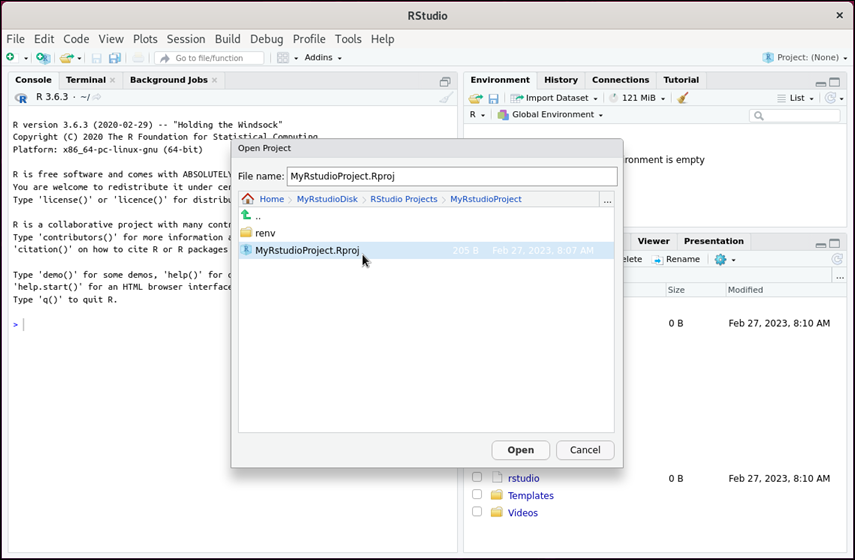Switch to the Presentation tab
The height and width of the screenshot is (560, 855).
(x=714, y=241)
